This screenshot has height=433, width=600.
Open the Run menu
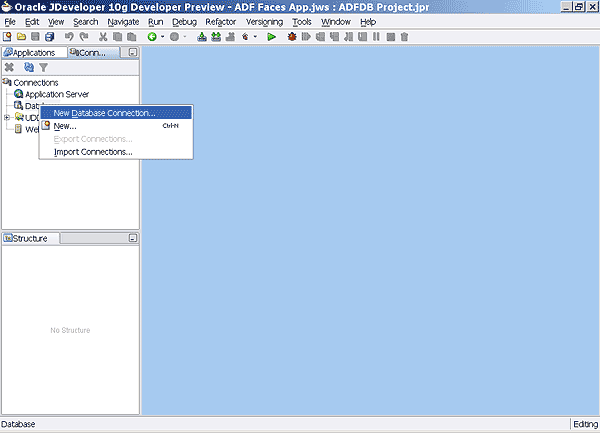(x=156, y=22)
